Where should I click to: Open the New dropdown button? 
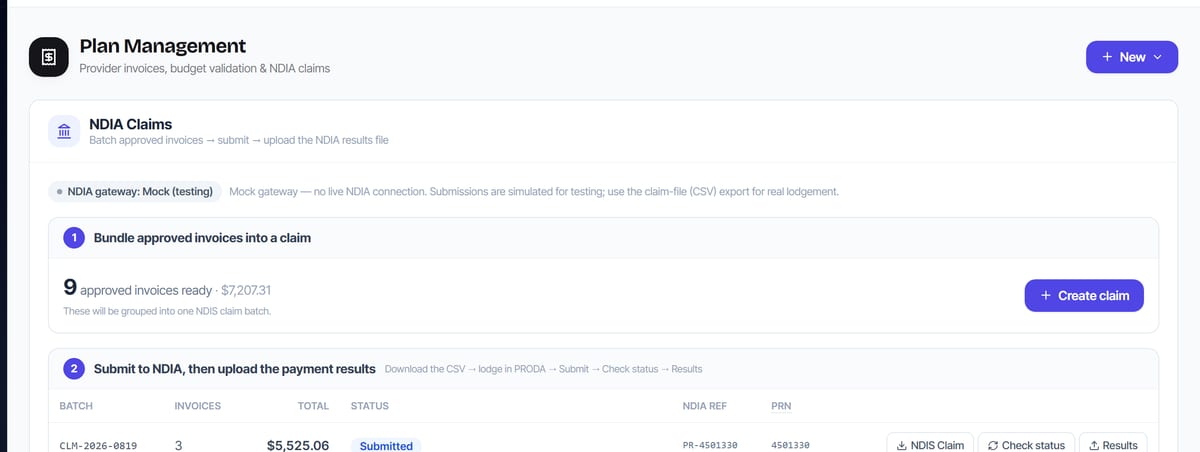pyautogui.click(x=1132, y=57)
